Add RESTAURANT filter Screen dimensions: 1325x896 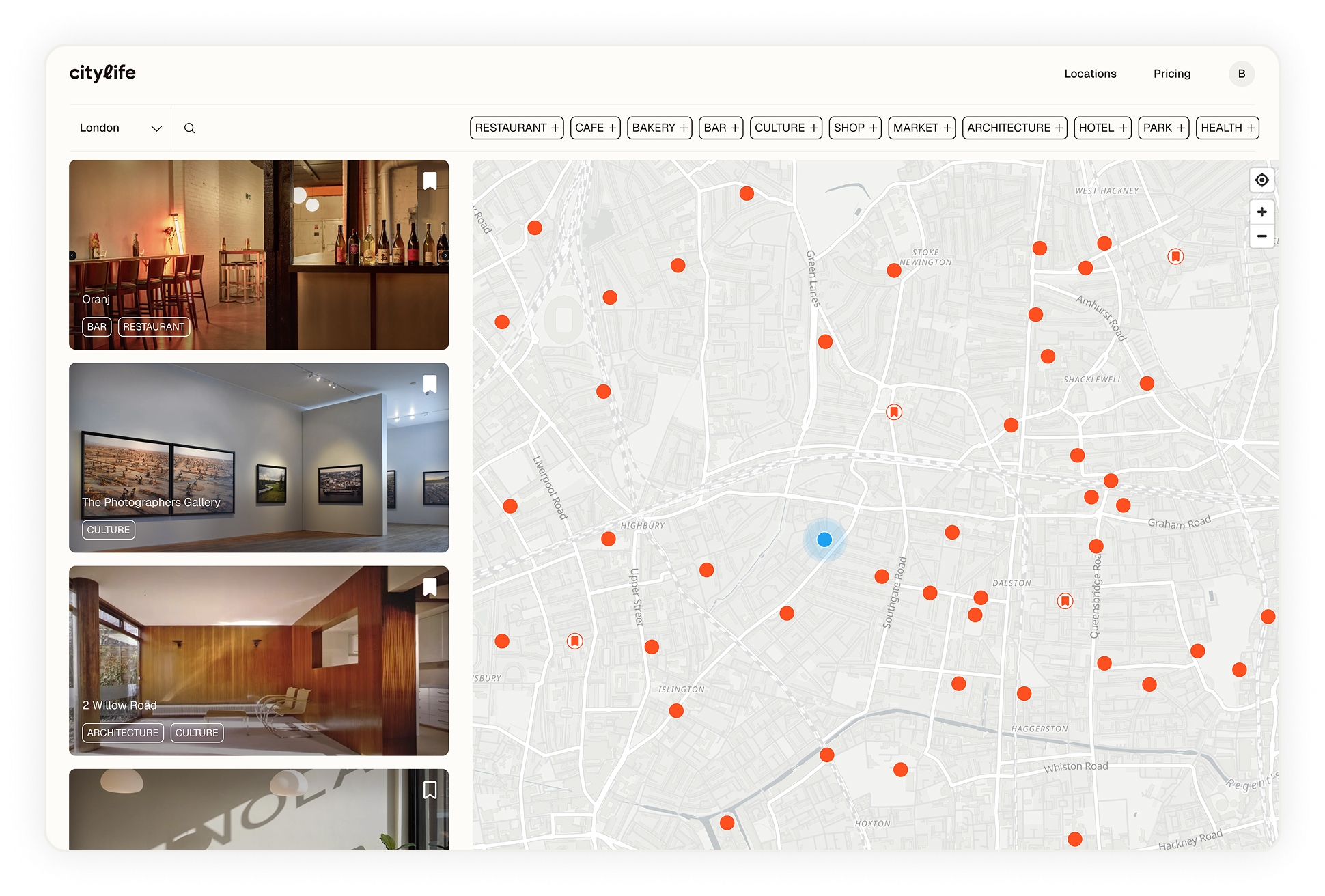point(517,128)
